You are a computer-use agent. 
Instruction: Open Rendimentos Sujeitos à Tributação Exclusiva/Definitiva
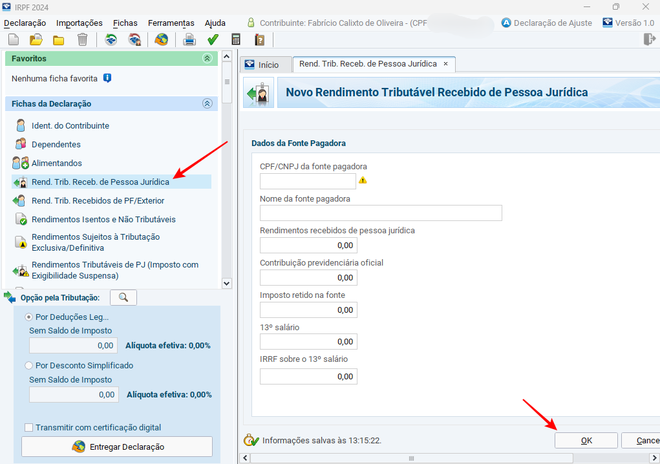point(96,242)
